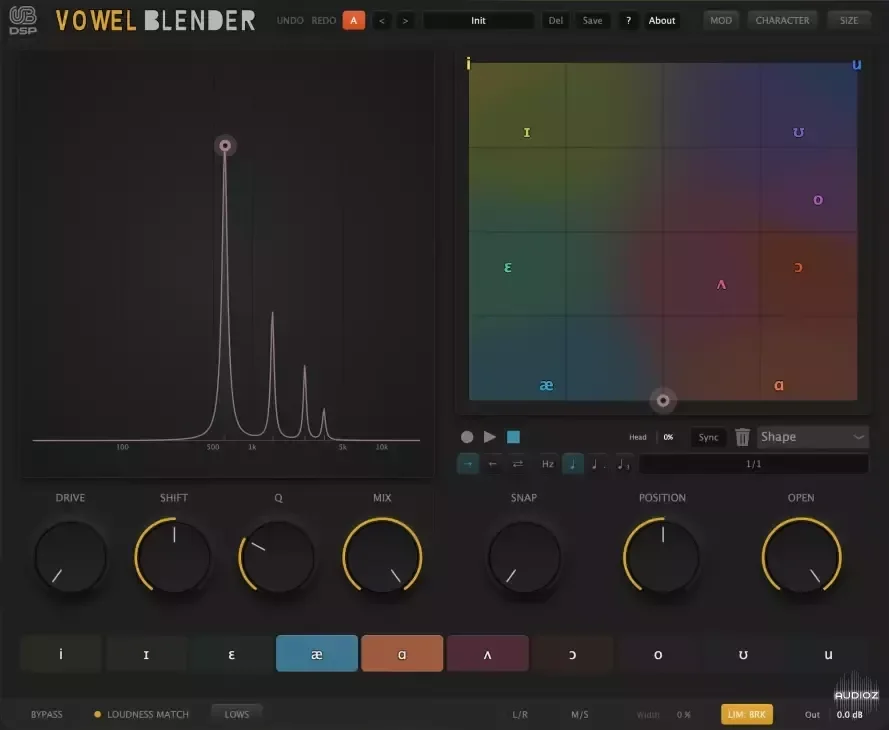Click the DRIVE knob
Screen dimensions: 889x730
click(70, 557)
